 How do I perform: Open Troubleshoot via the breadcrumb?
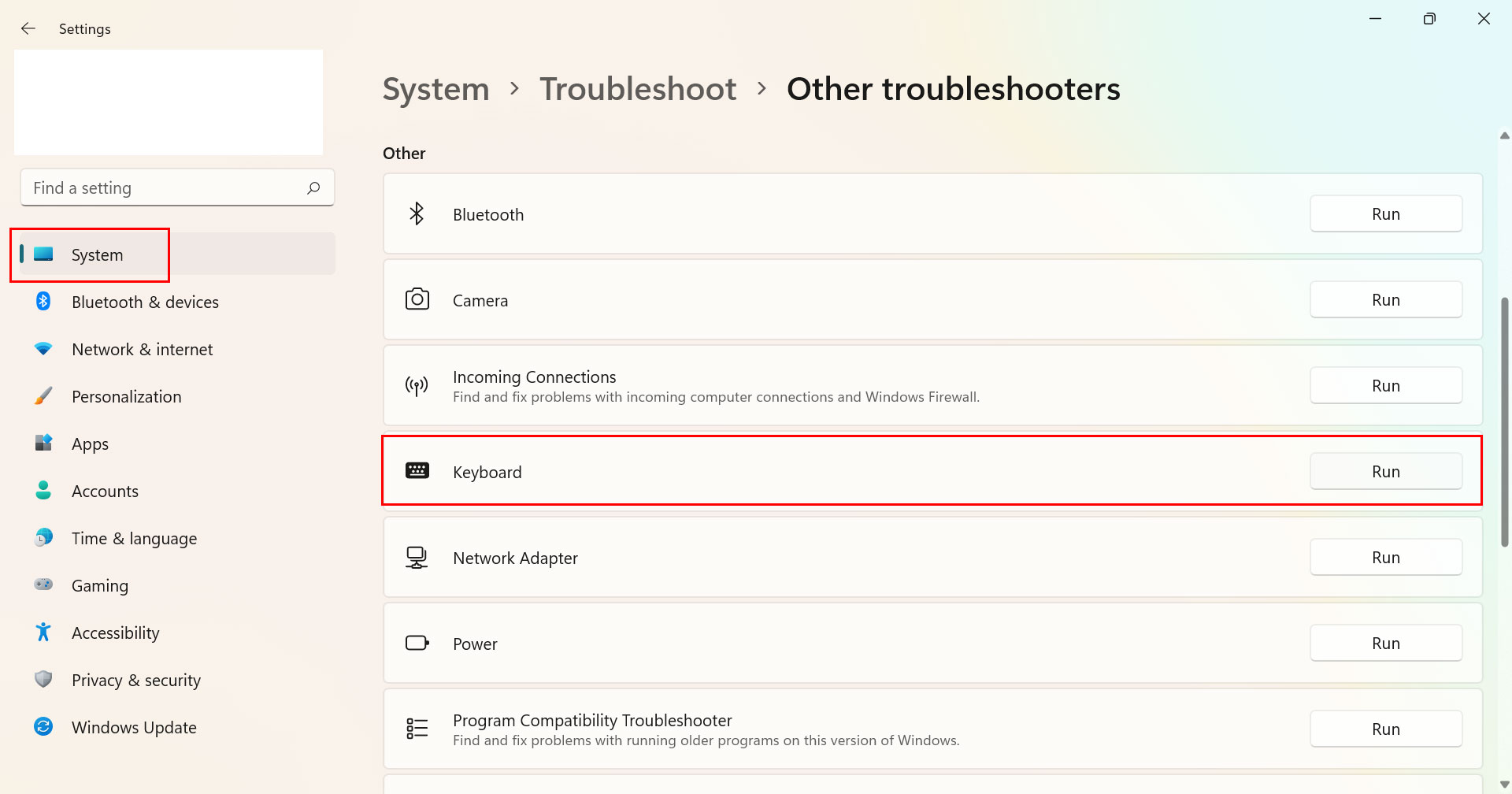tap(638, 88)
